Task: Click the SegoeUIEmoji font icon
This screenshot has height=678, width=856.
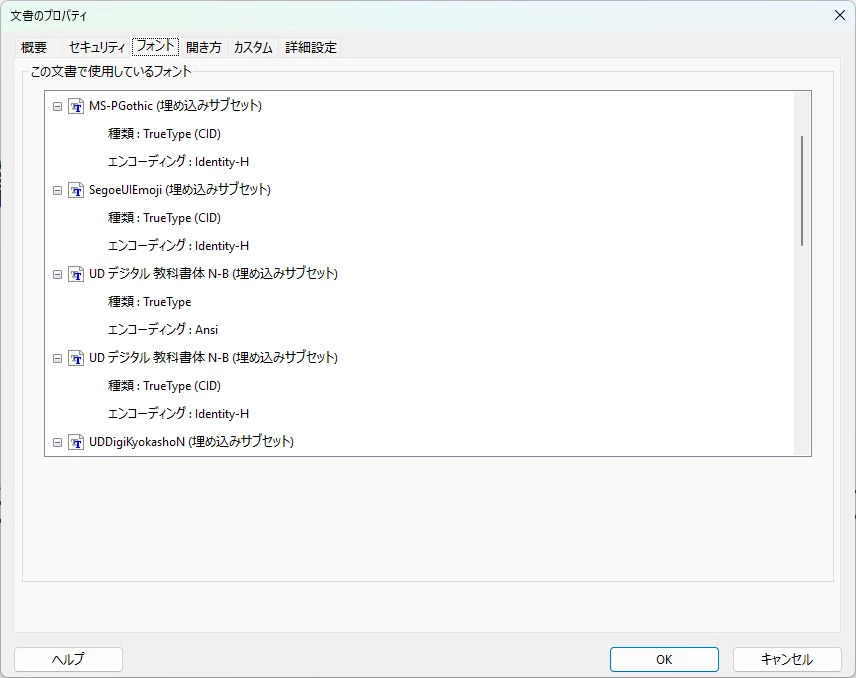Action: [76, 191]
